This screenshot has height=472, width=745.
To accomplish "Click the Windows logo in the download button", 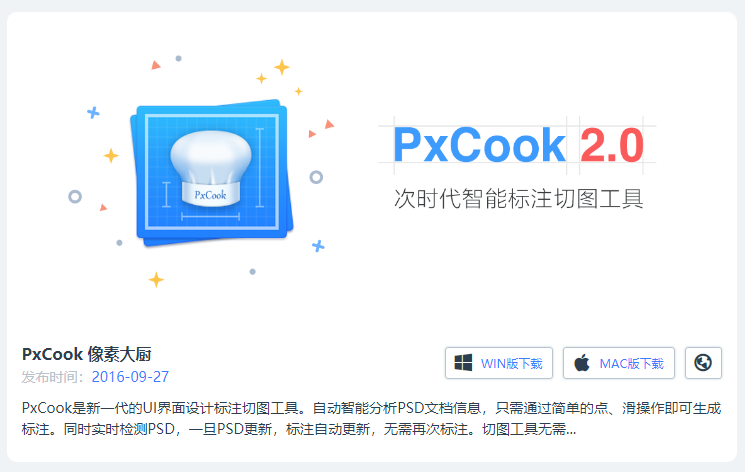I will pyautogui.click(x=463, y=363).
